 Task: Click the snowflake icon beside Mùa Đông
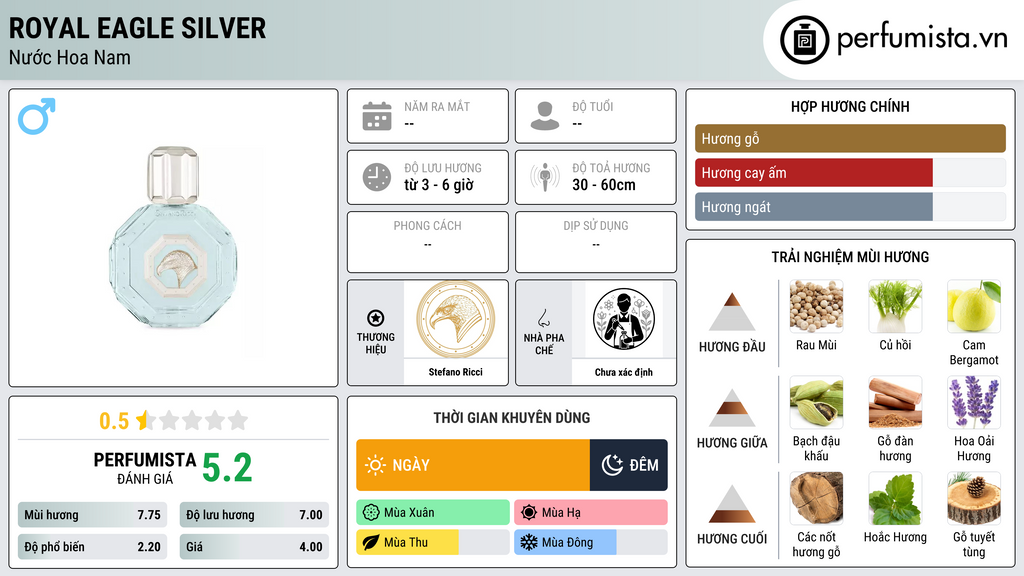[528, 542]
